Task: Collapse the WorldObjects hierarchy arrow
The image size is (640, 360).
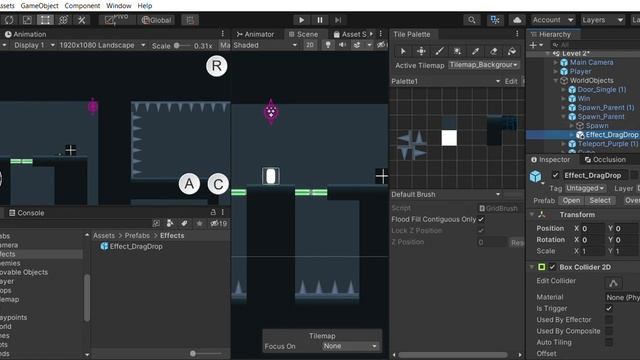Action: (x=556, y=80)
